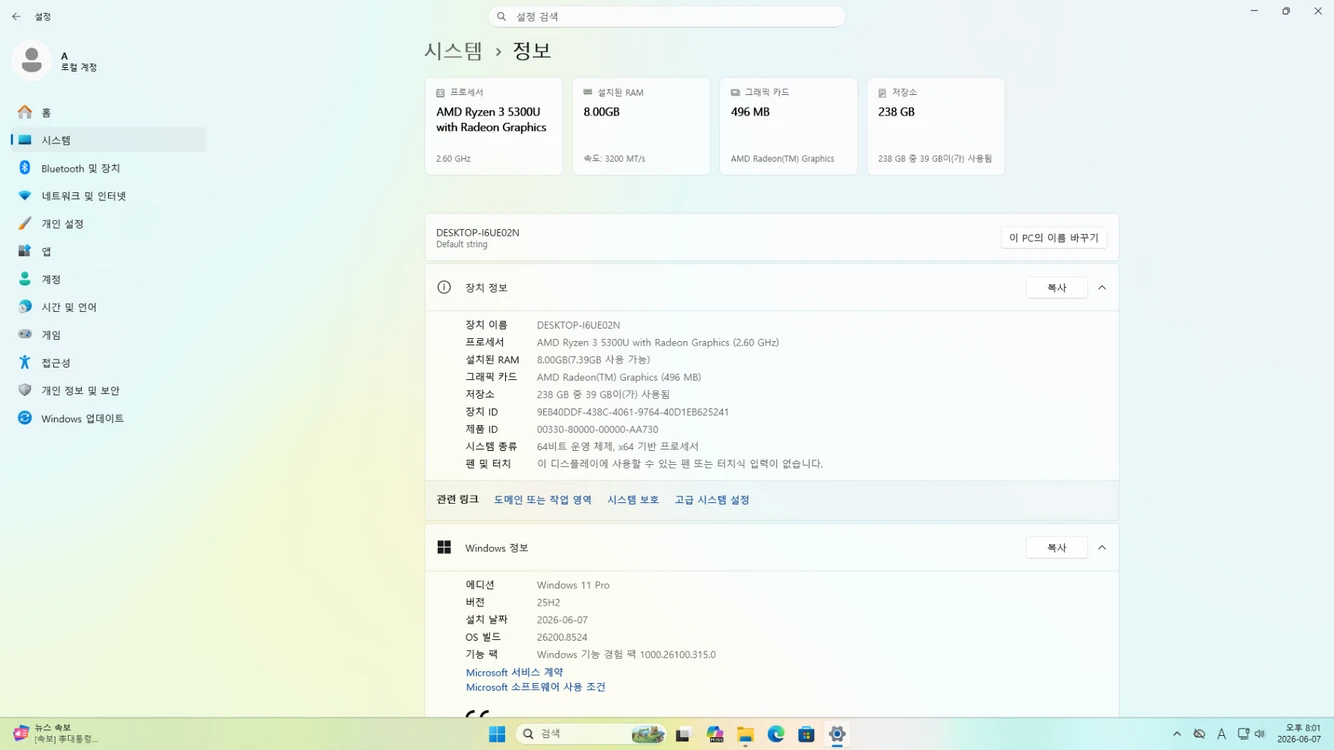
Task: Open Microsoft 서비스 계약 link
Action: [514, 673]
